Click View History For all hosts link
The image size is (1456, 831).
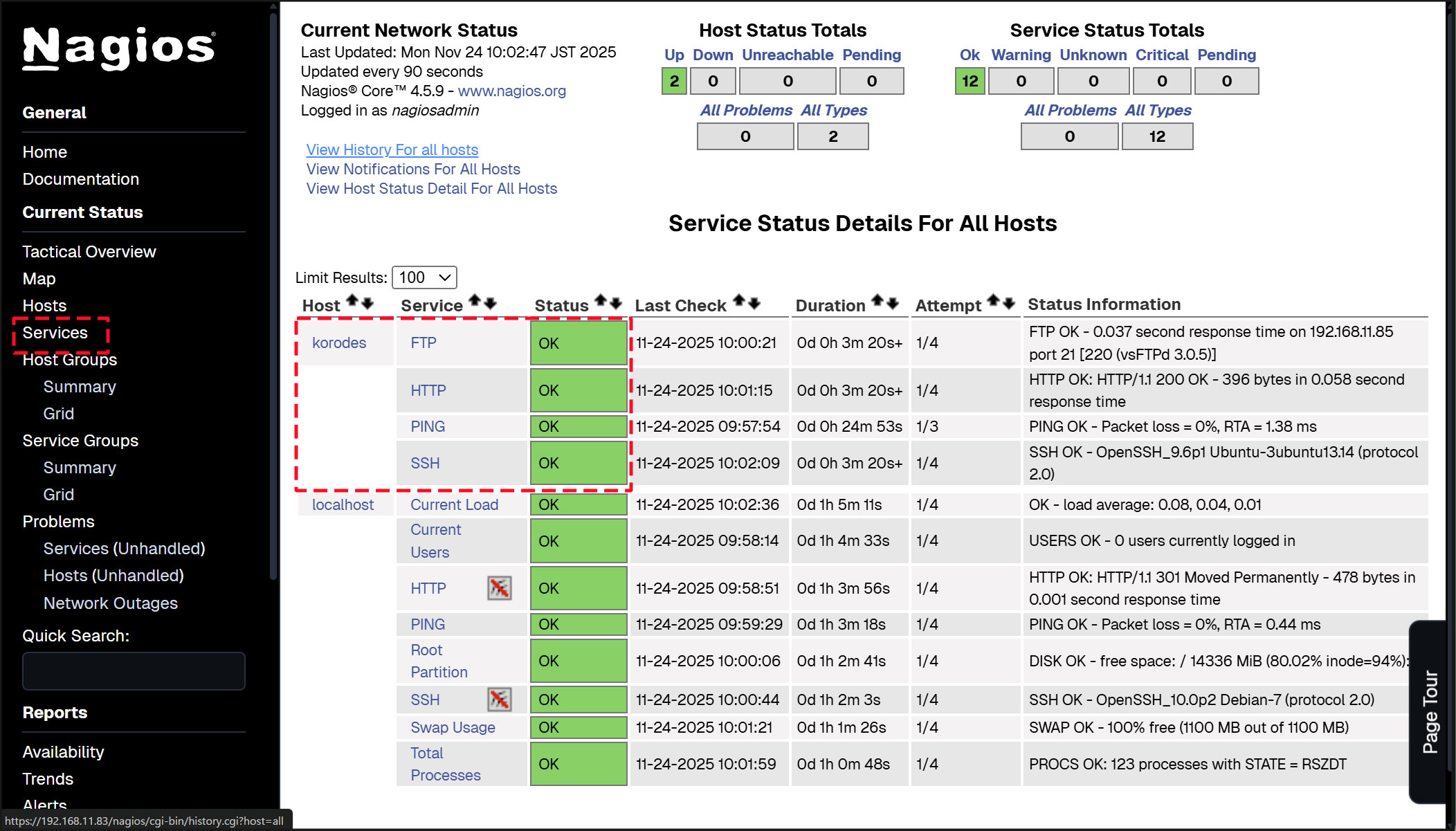click(392, 149)
